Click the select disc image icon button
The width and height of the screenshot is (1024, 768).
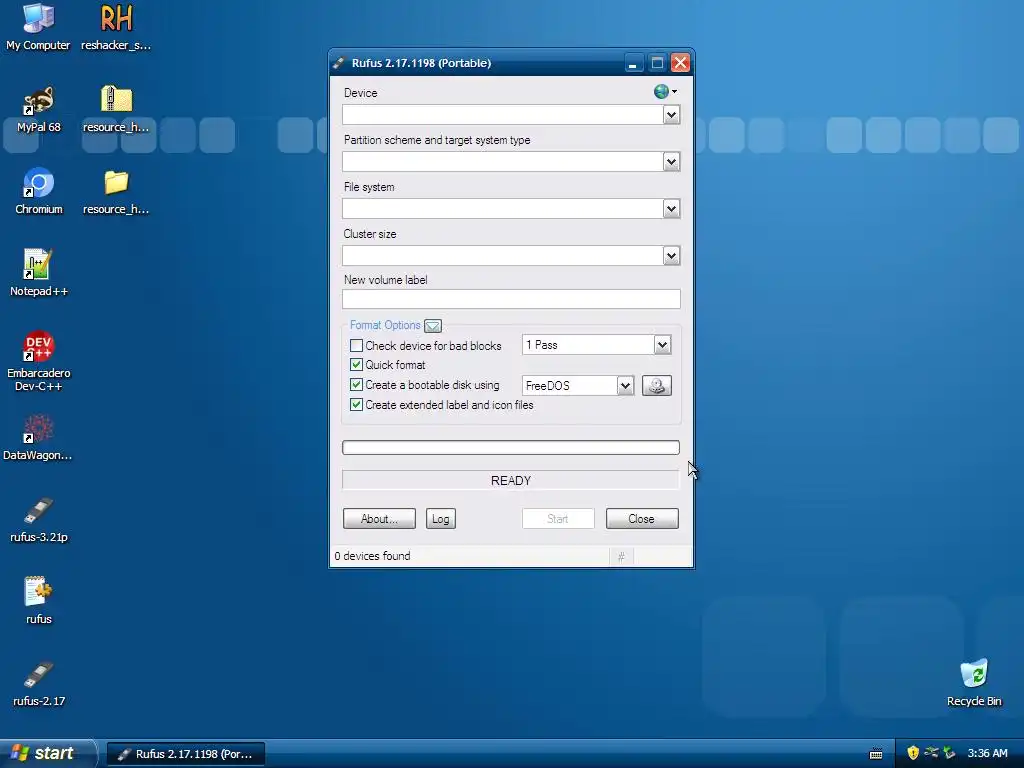(x=656, y=385)
